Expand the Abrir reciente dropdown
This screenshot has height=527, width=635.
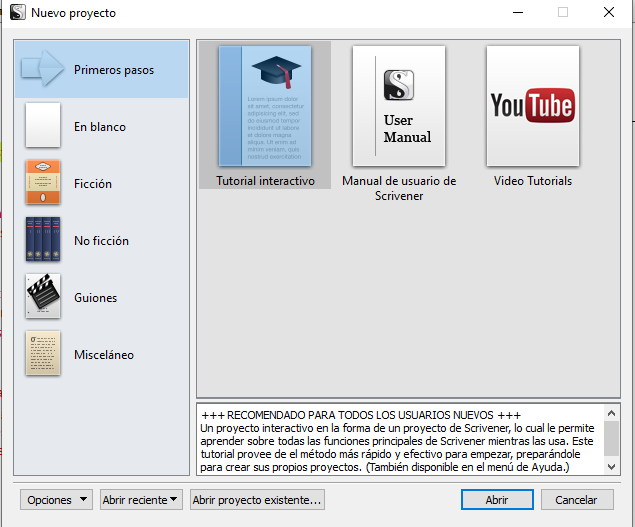[x=141, y=499]
